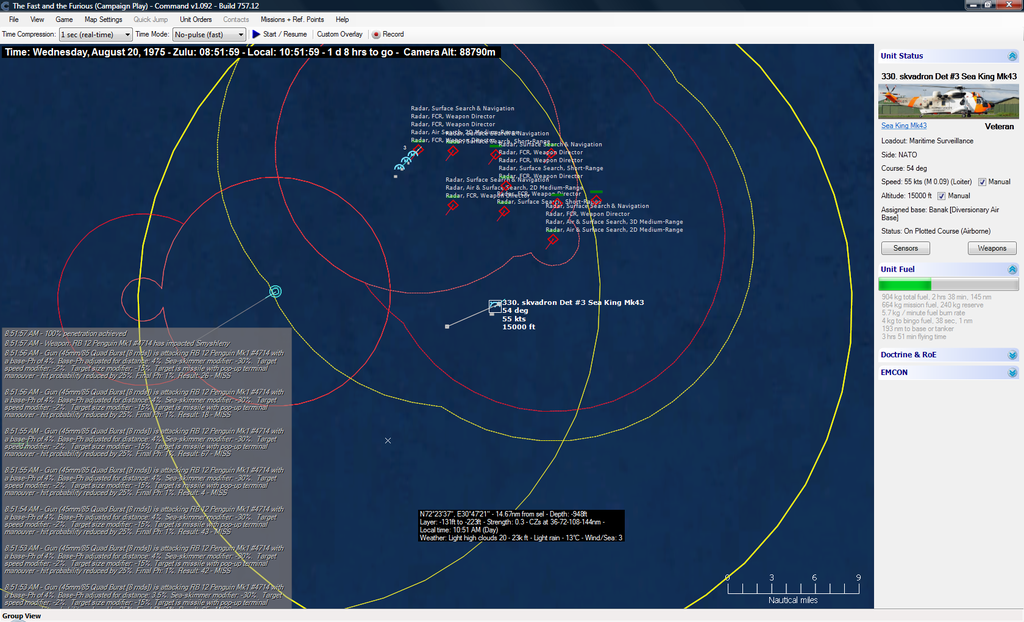Click the Sensors button

(904, 248)
